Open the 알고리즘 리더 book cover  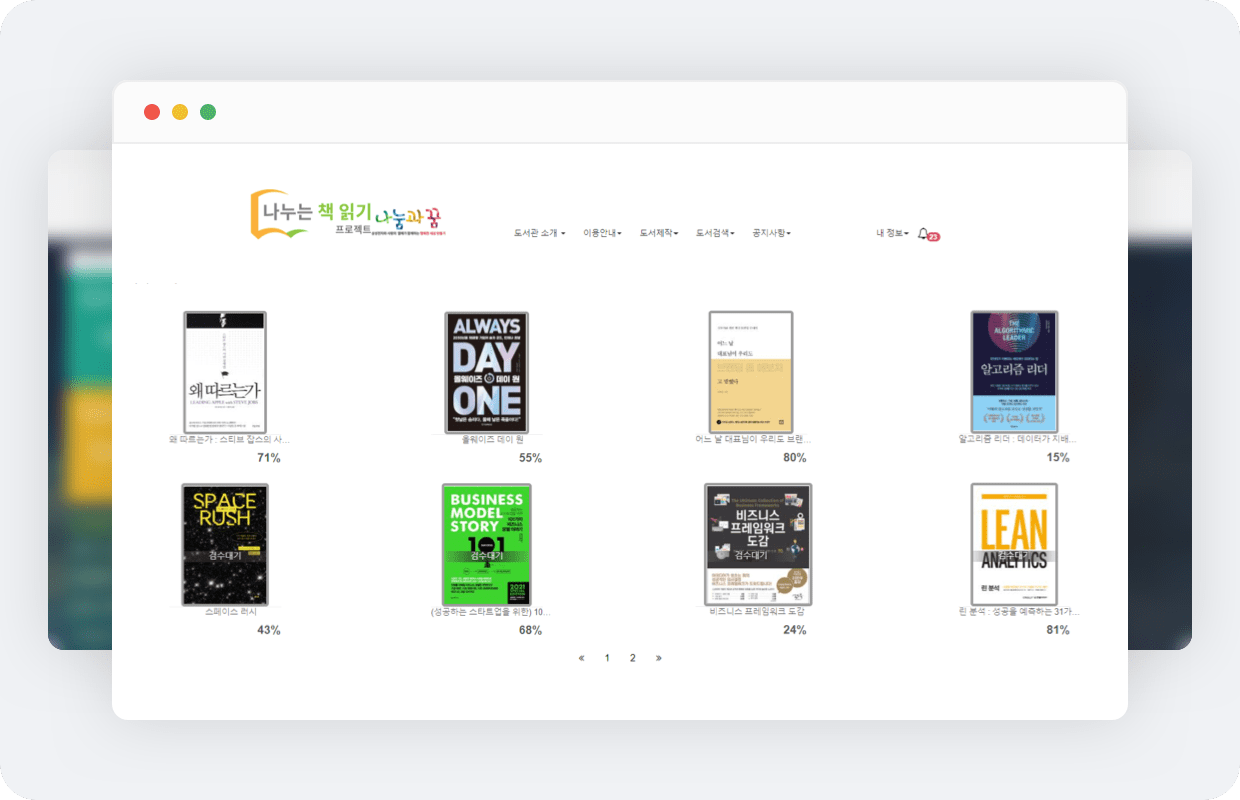pyautogui.click(x=1014, y=372)
